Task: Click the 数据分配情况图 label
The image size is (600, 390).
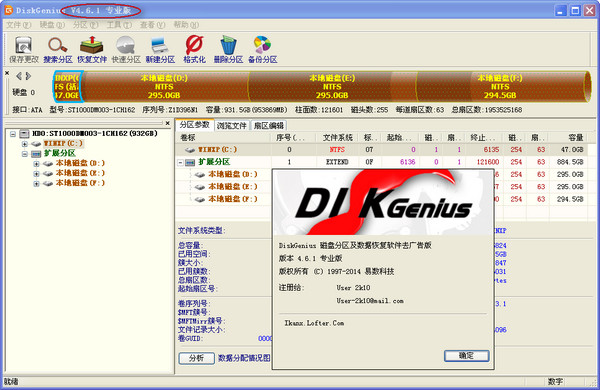Action: click(x=244, y=358)
